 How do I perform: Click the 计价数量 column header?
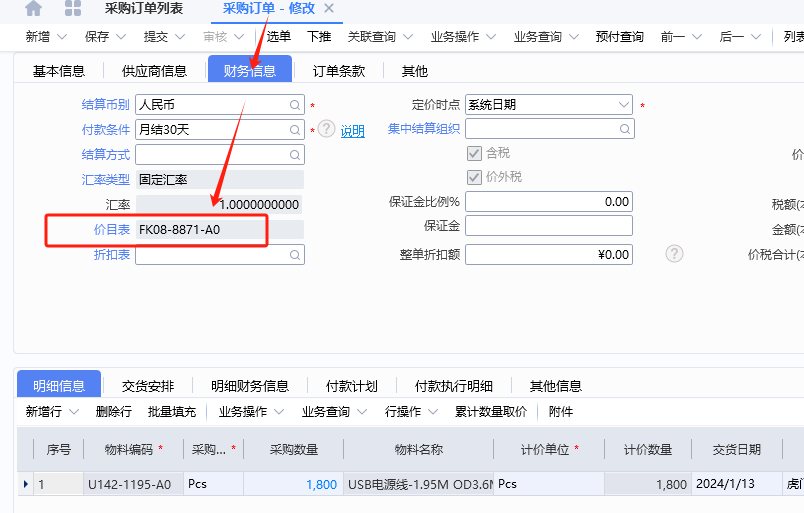pos(648,450)
